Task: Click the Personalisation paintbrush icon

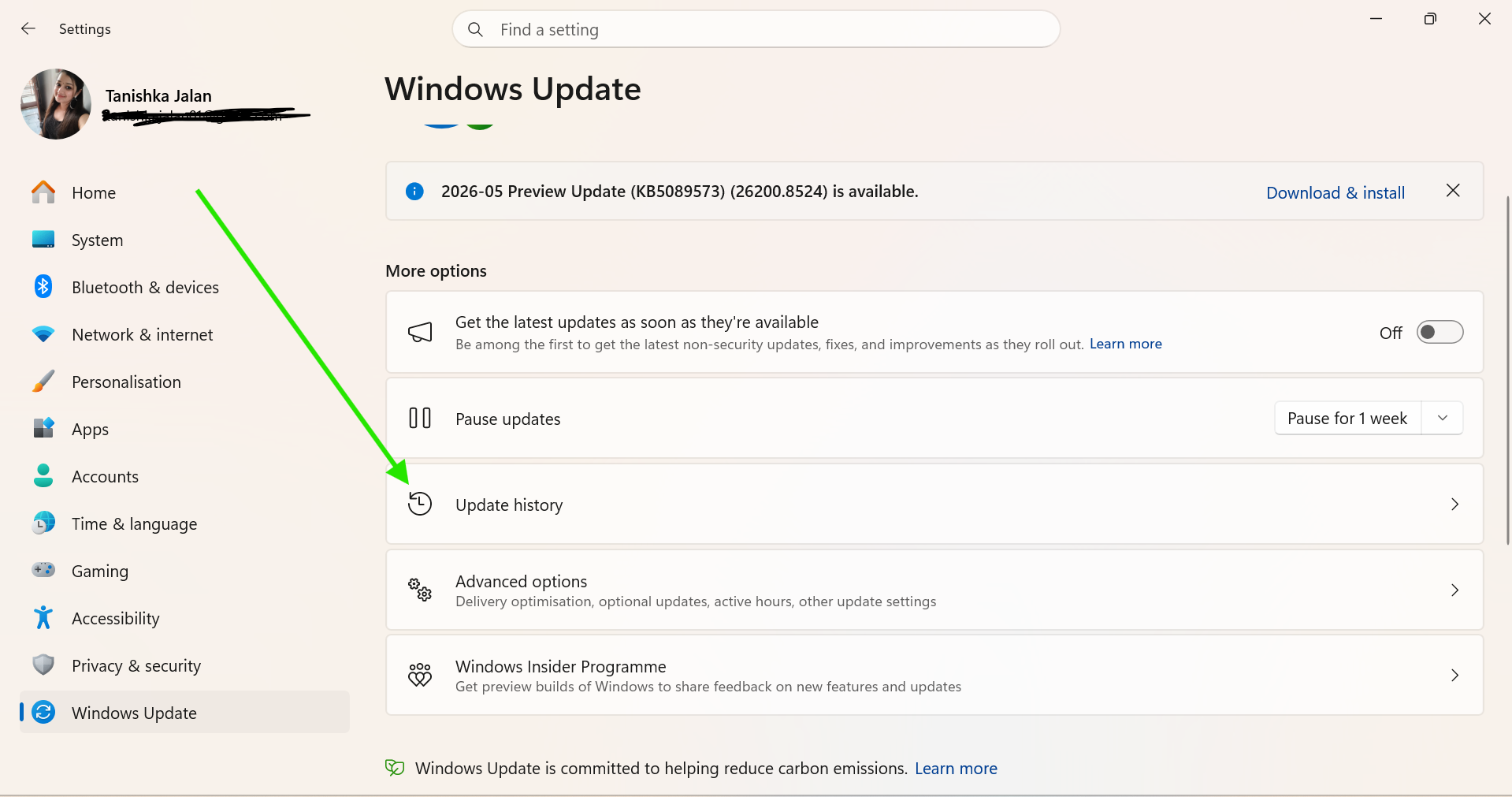Action: [43, 382]
